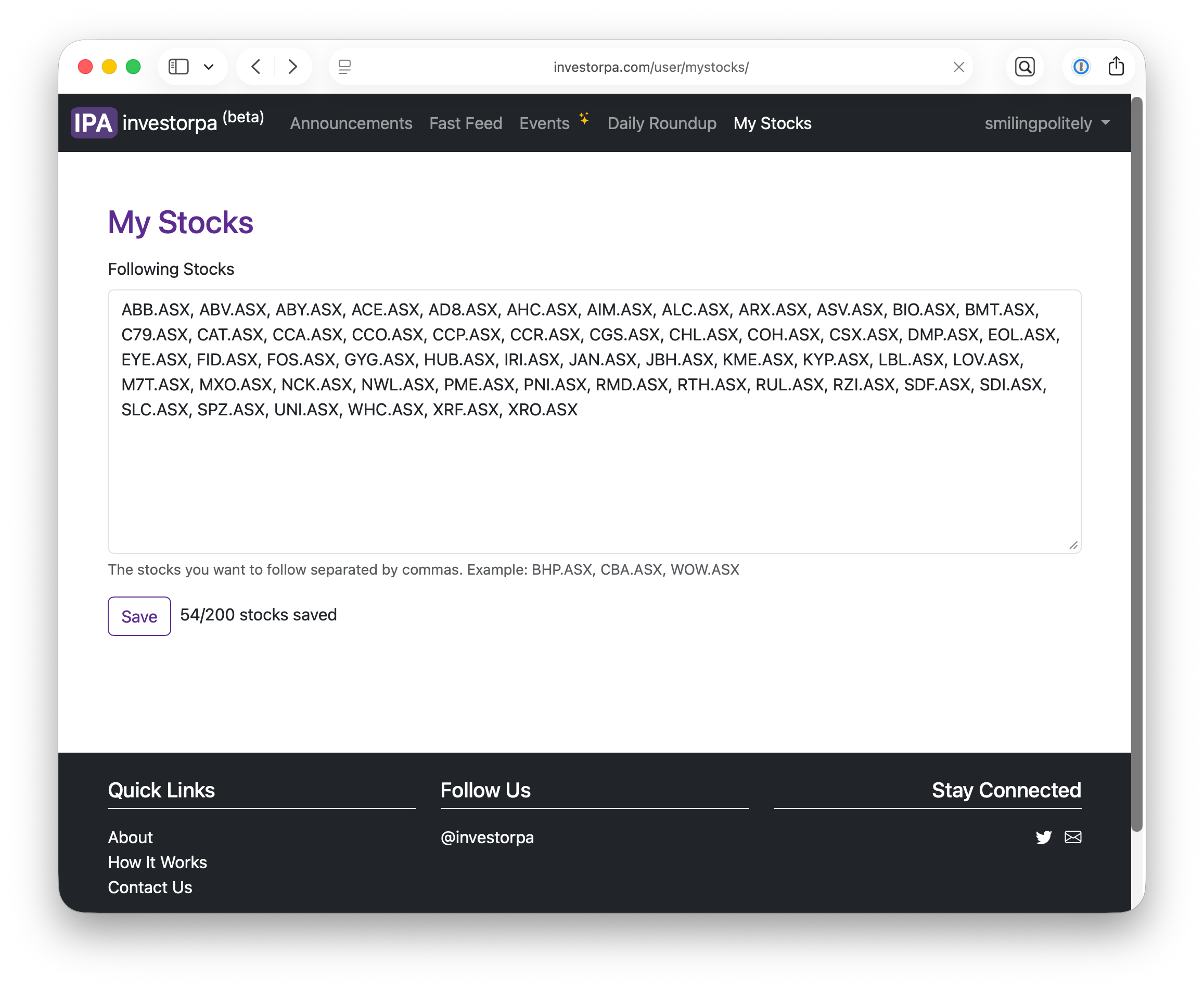The width and height of the screenshot is (1204, 990).
Task: Open the search magnifier in the browser toolbar
Action: pos(1024,67)
